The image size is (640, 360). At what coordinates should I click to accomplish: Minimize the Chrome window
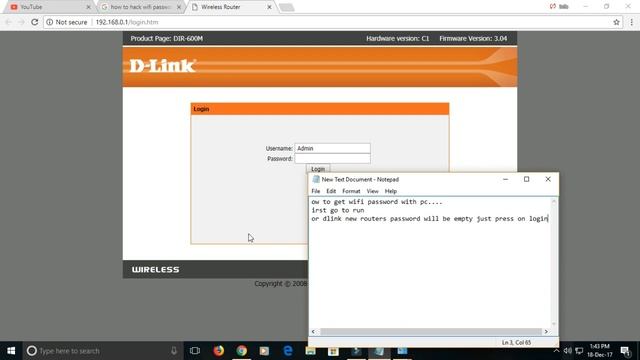tap(586, 6)
